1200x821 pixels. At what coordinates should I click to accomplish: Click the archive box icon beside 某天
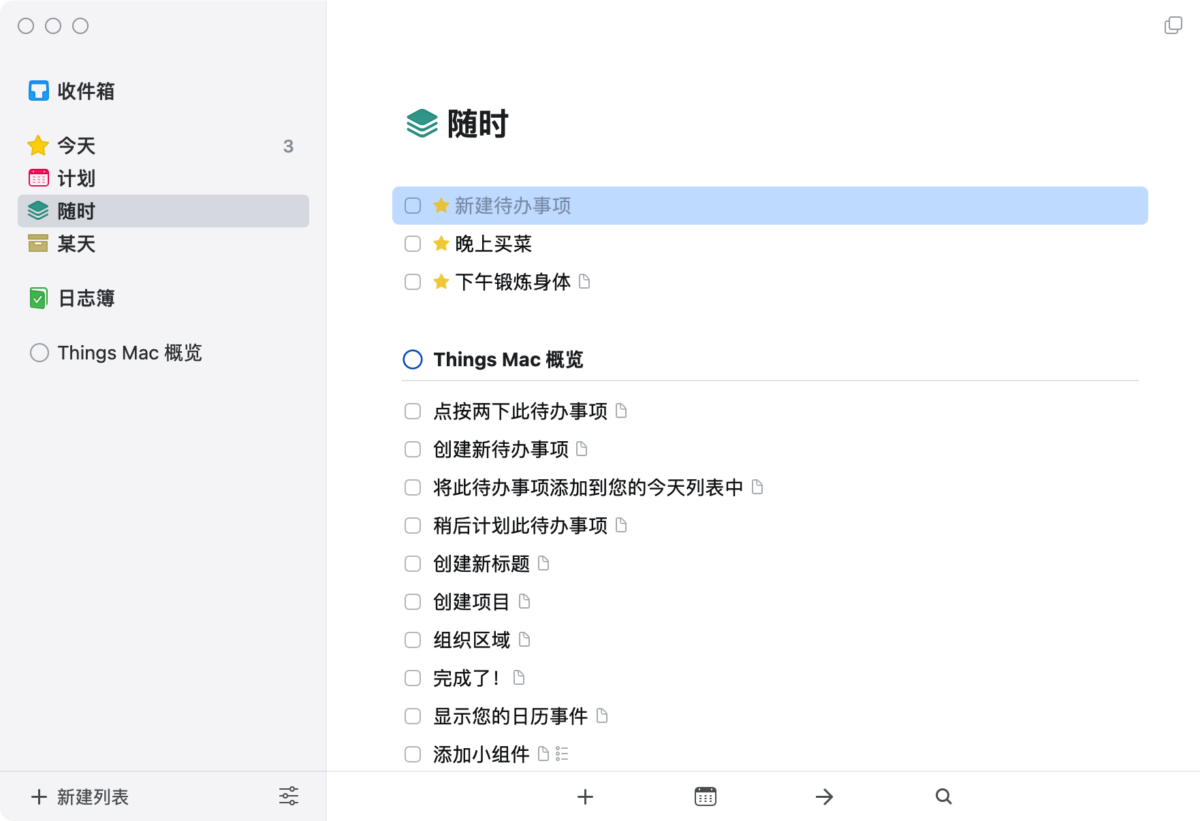click(x=38, y=244)
